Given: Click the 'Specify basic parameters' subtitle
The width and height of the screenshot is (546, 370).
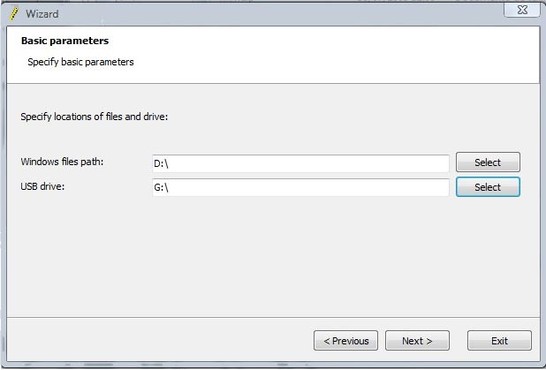Looking at the screenshot, I should (80, 62).
